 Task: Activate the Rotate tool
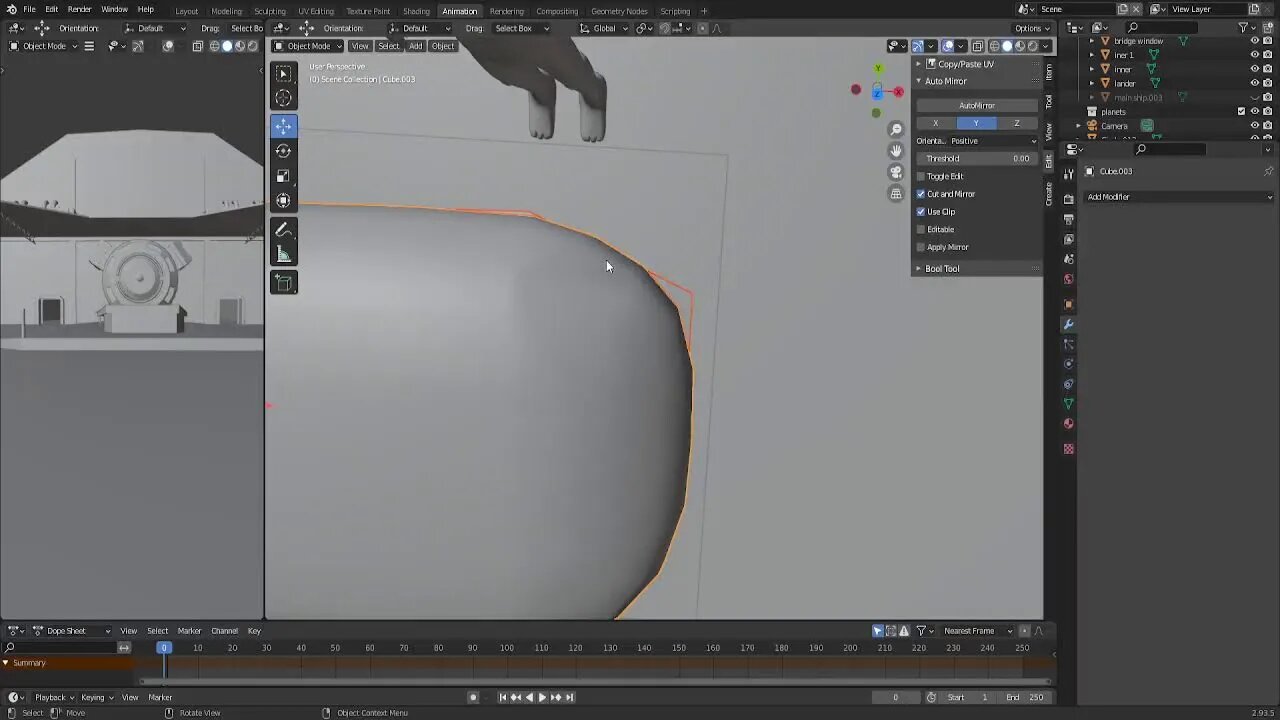pyautogui.click(x=284, y=151)
